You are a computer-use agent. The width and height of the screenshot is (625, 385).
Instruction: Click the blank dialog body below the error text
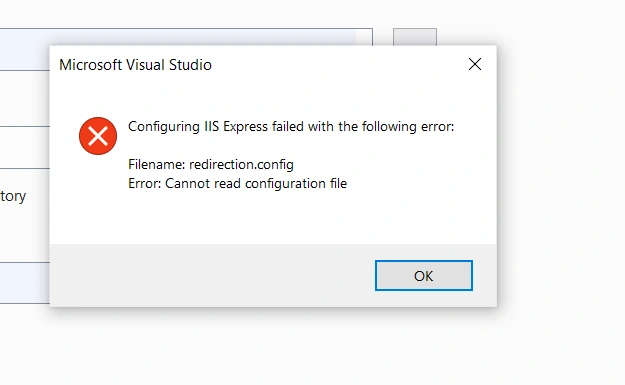273,217
